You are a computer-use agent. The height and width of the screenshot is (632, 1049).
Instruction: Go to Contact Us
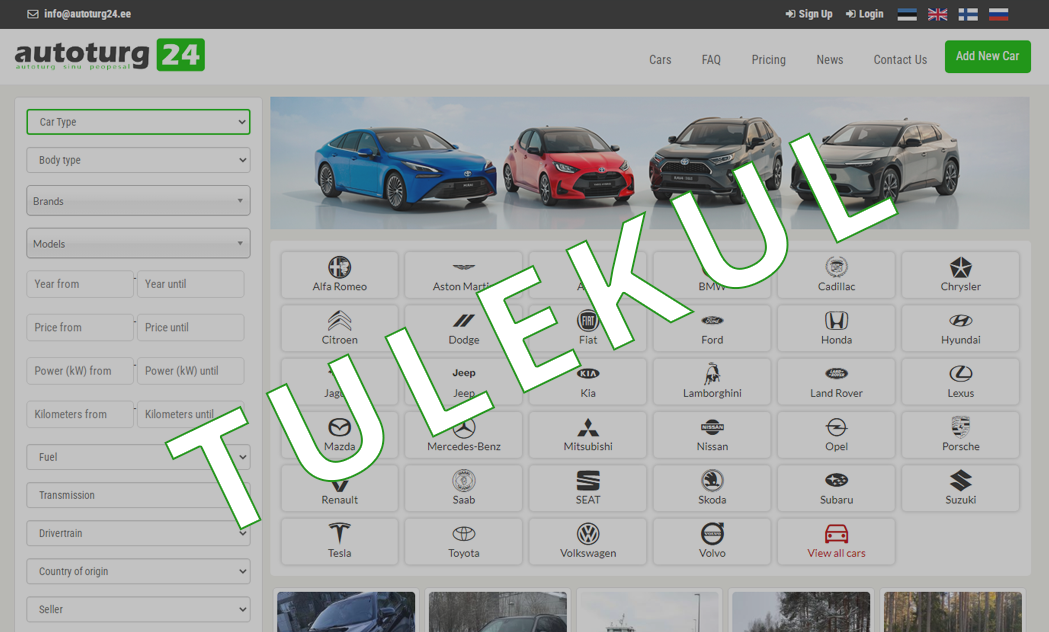point(900,60)
